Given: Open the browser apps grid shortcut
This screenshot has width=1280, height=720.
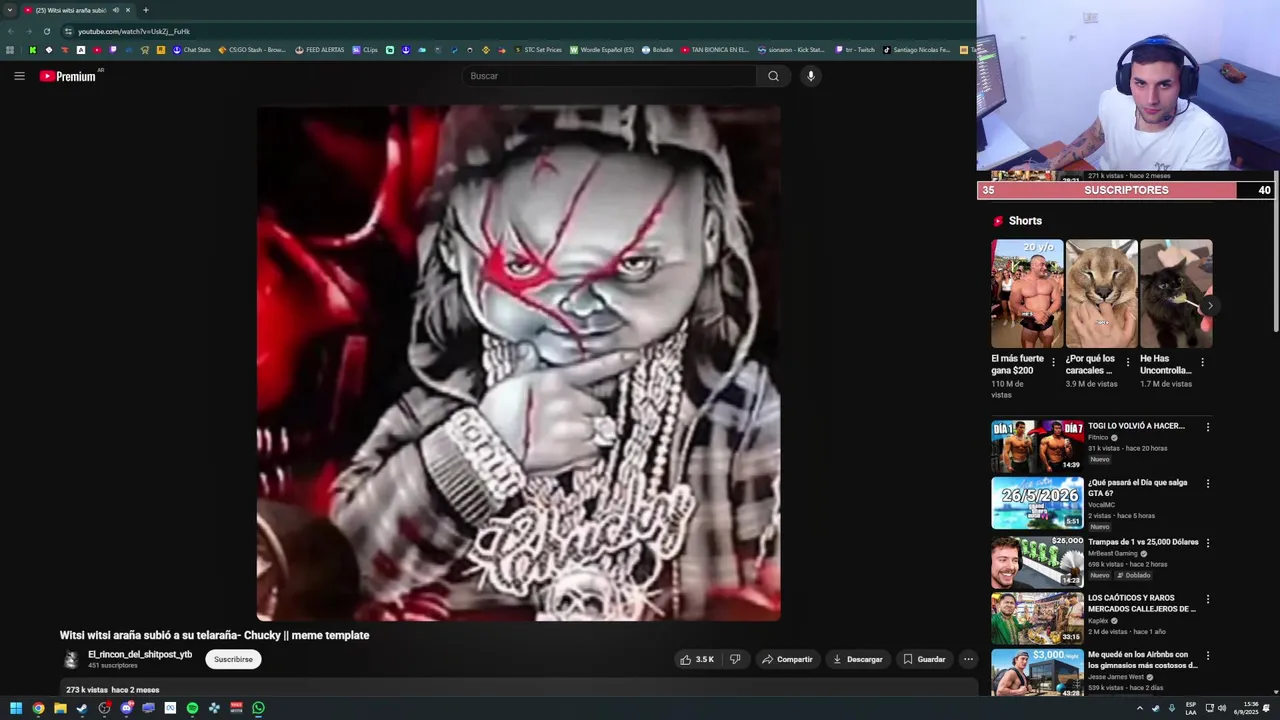Looking at the screenshot, I should [10, 49].
